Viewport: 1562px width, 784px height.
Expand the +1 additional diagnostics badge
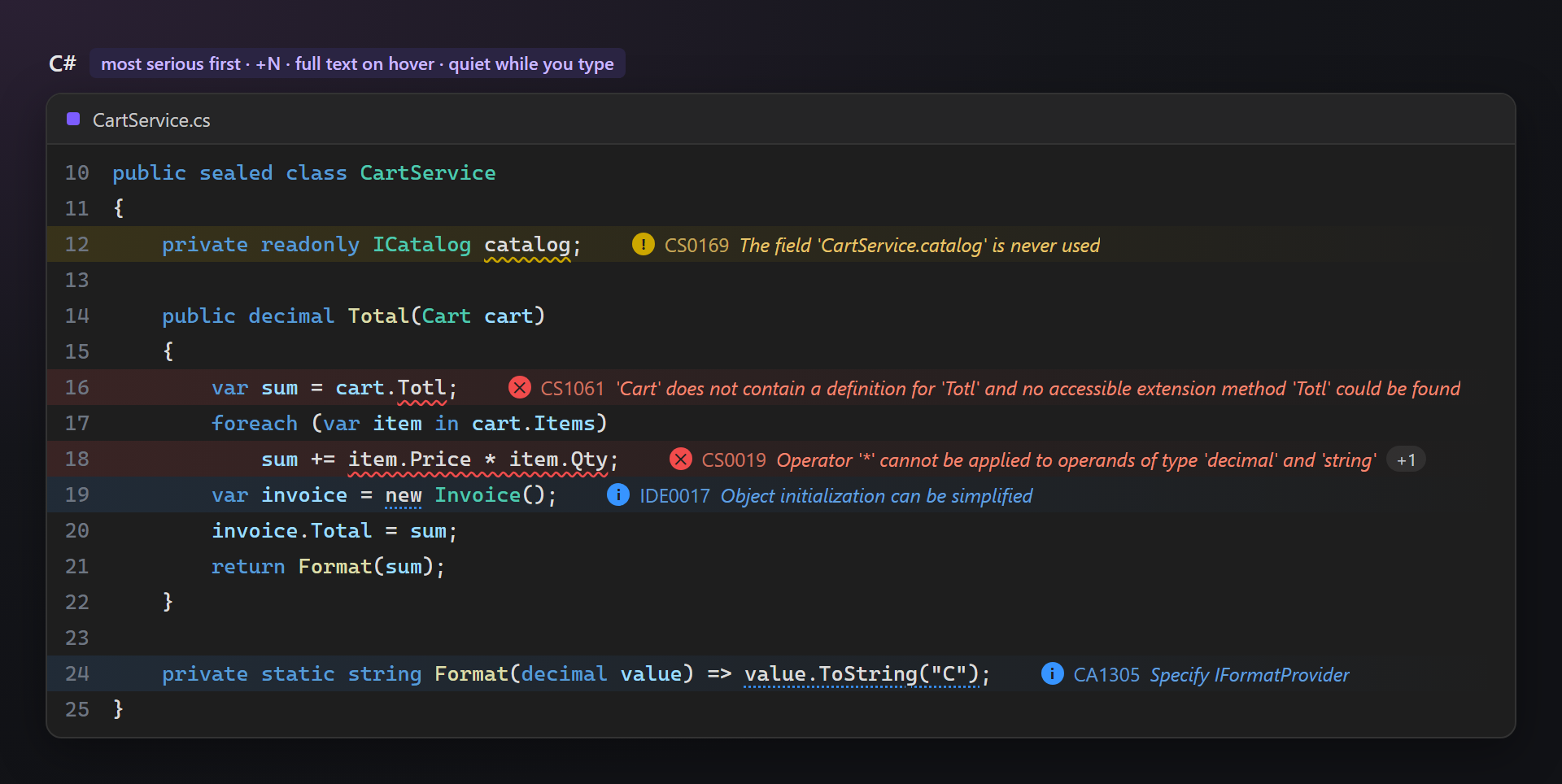click(1406, 460)
